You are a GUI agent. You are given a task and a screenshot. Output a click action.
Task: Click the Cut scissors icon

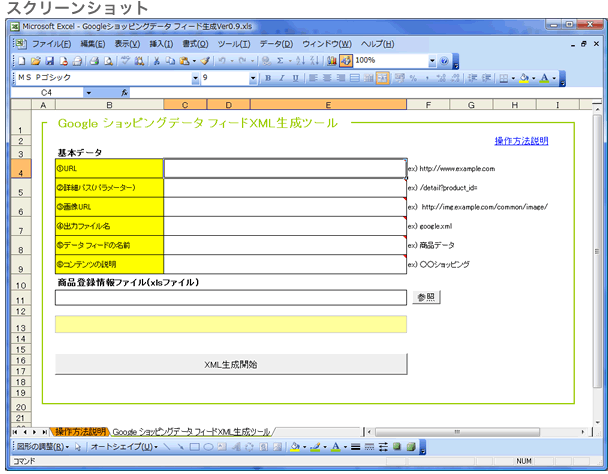tap(156, 61)
